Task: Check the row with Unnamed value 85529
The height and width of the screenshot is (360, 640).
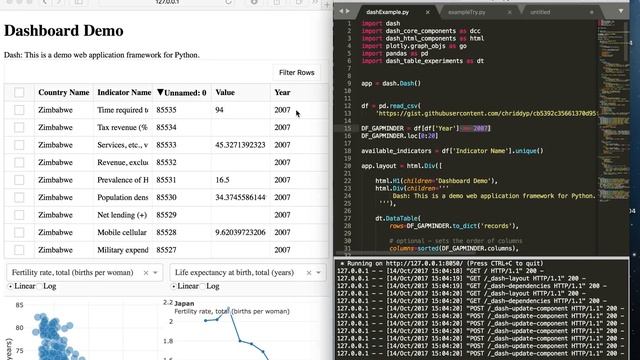Action: click(x=19, y=215)
